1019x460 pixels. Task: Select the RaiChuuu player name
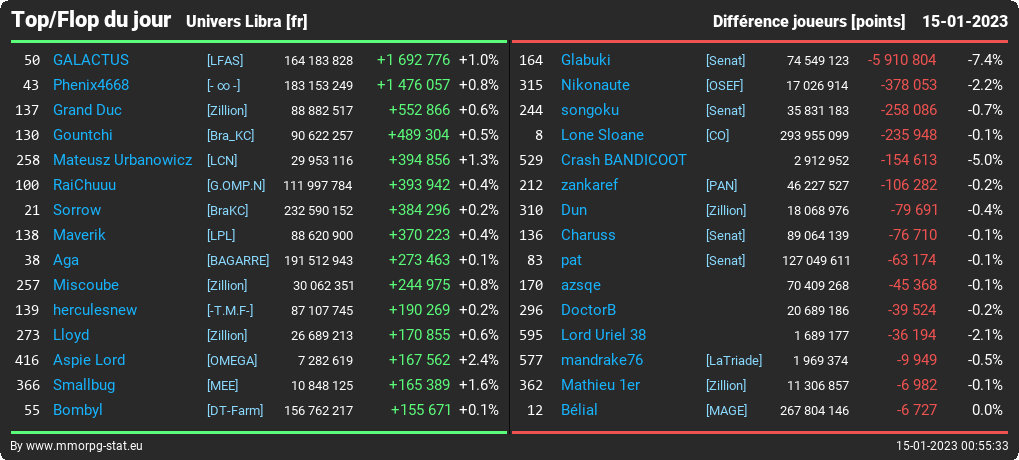point(84,185)
